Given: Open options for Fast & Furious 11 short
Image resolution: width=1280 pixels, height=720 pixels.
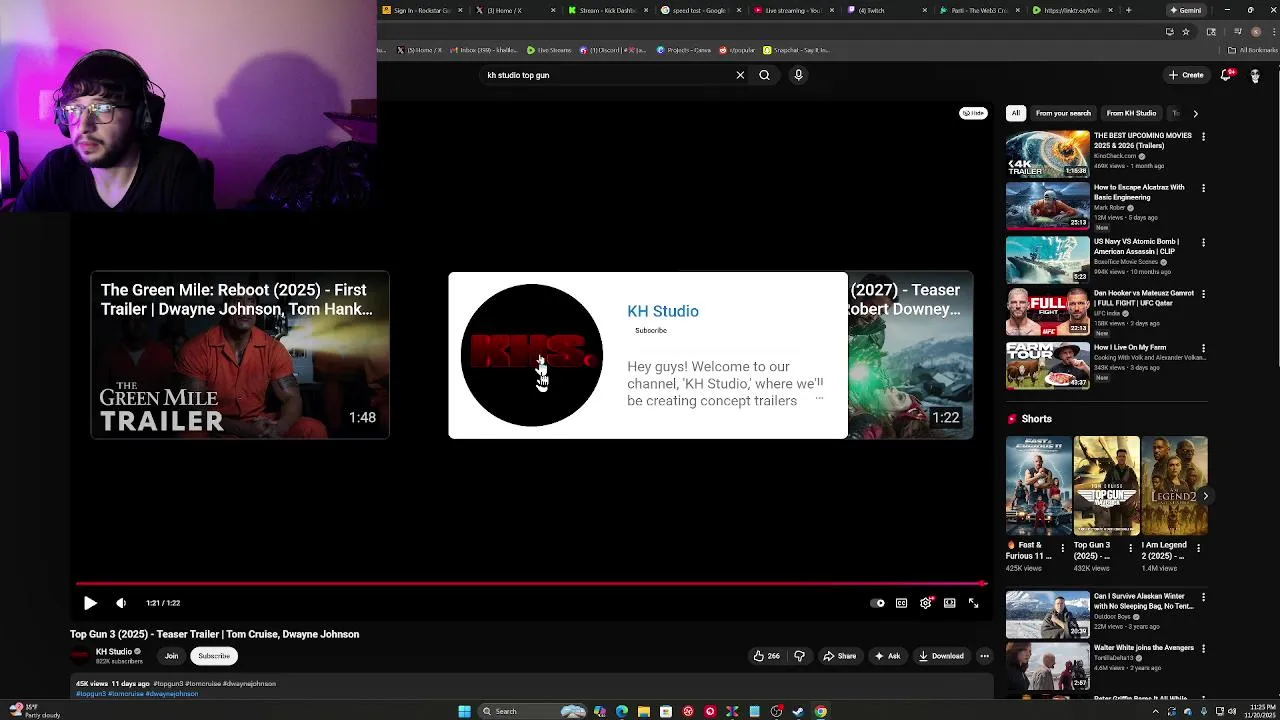Looking at the screenshot, I should [1063, 548].
